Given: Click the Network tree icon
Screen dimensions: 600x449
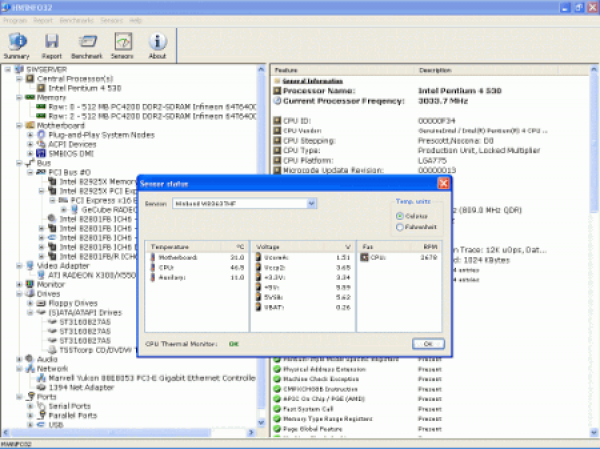Looking at the screenshot, I should (30, 369).
